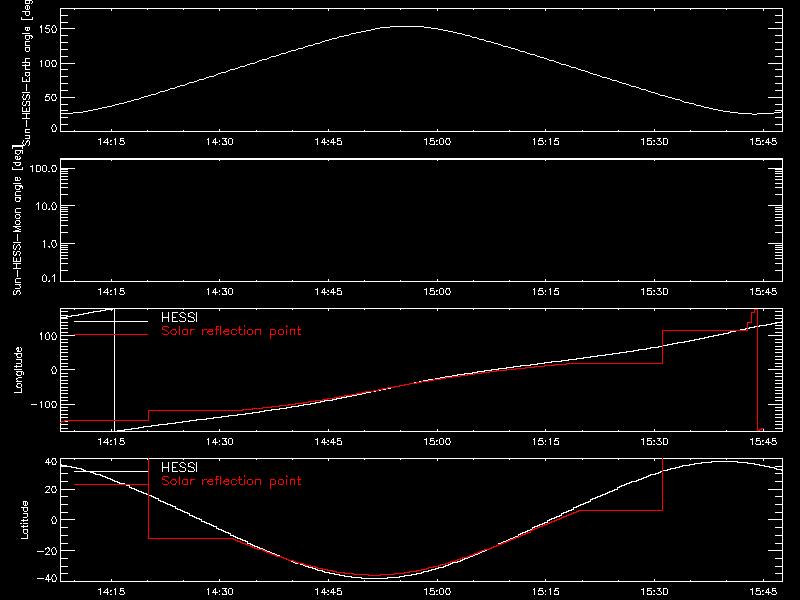
Task: Click the "0" tick on Longitude axis
Action: tap(54, 370)
